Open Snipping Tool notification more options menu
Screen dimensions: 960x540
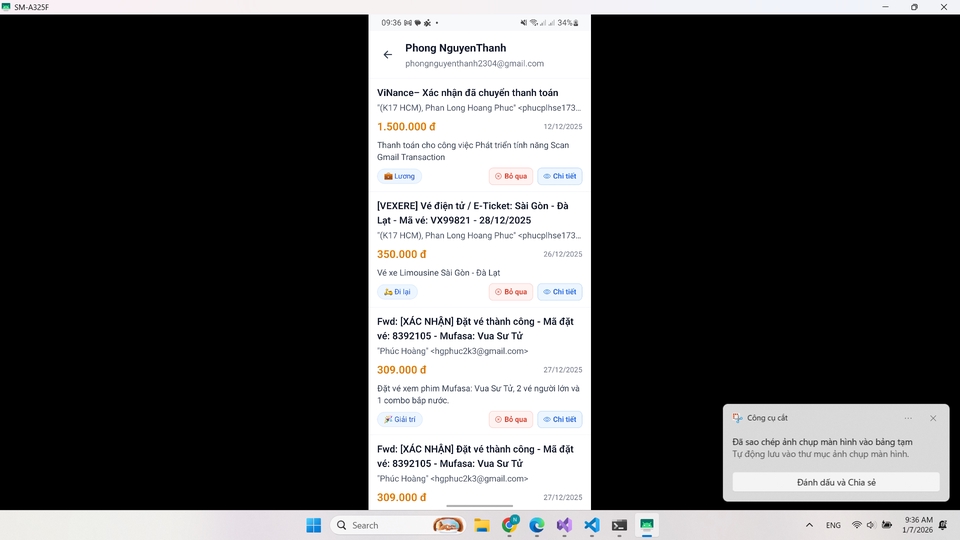coord(908,418)
